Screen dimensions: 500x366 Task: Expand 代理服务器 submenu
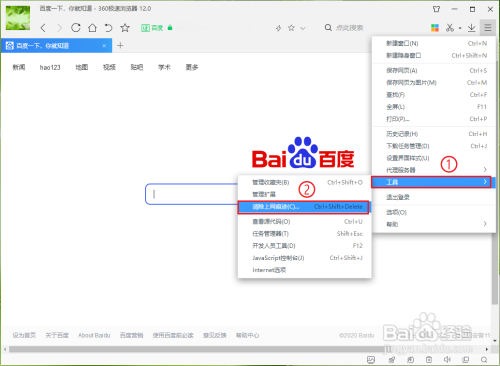coord(433,170)
